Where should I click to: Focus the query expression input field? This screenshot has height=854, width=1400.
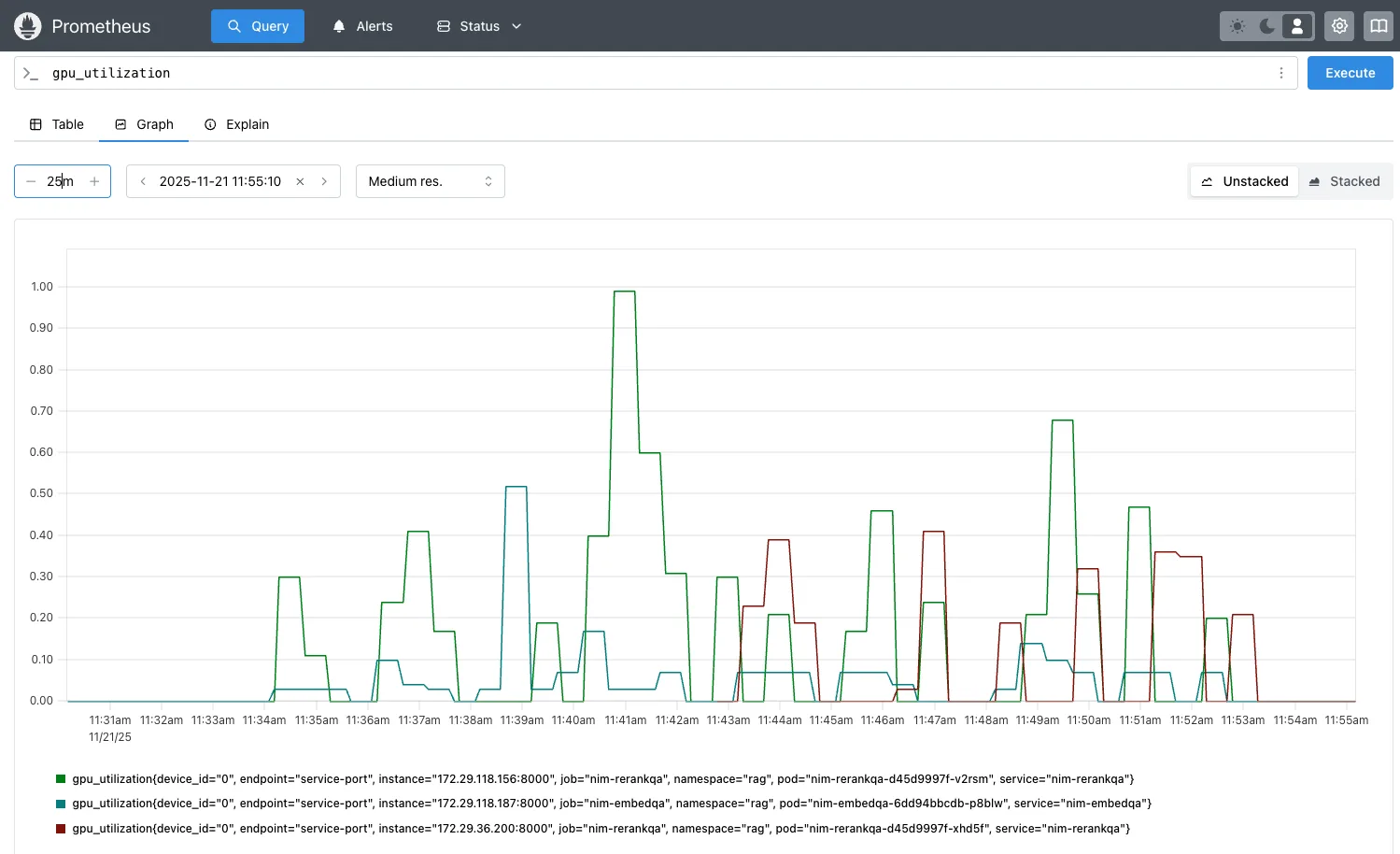(560, 72)
